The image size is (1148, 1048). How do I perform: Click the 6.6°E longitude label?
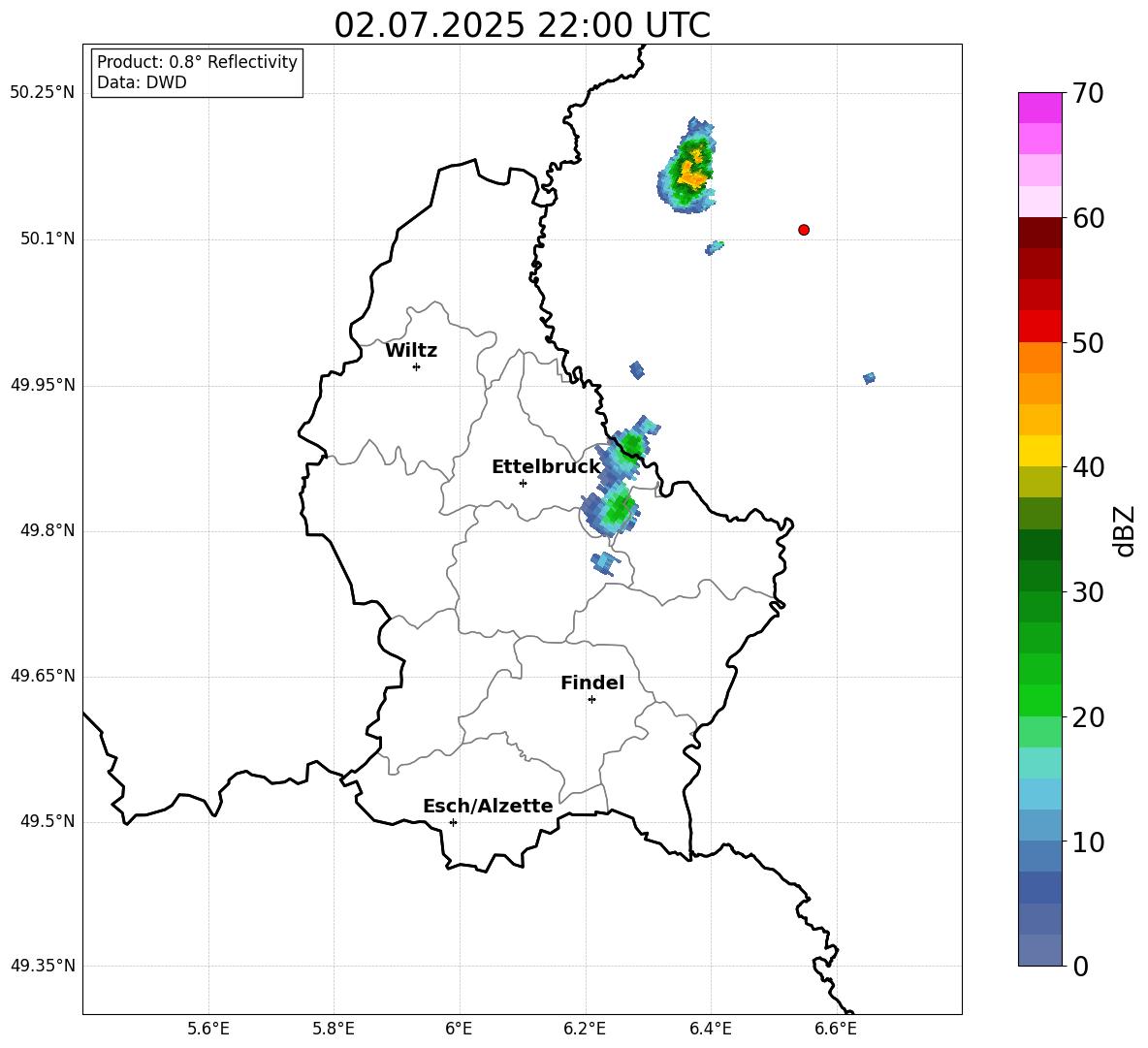(x=836, y=1029)
